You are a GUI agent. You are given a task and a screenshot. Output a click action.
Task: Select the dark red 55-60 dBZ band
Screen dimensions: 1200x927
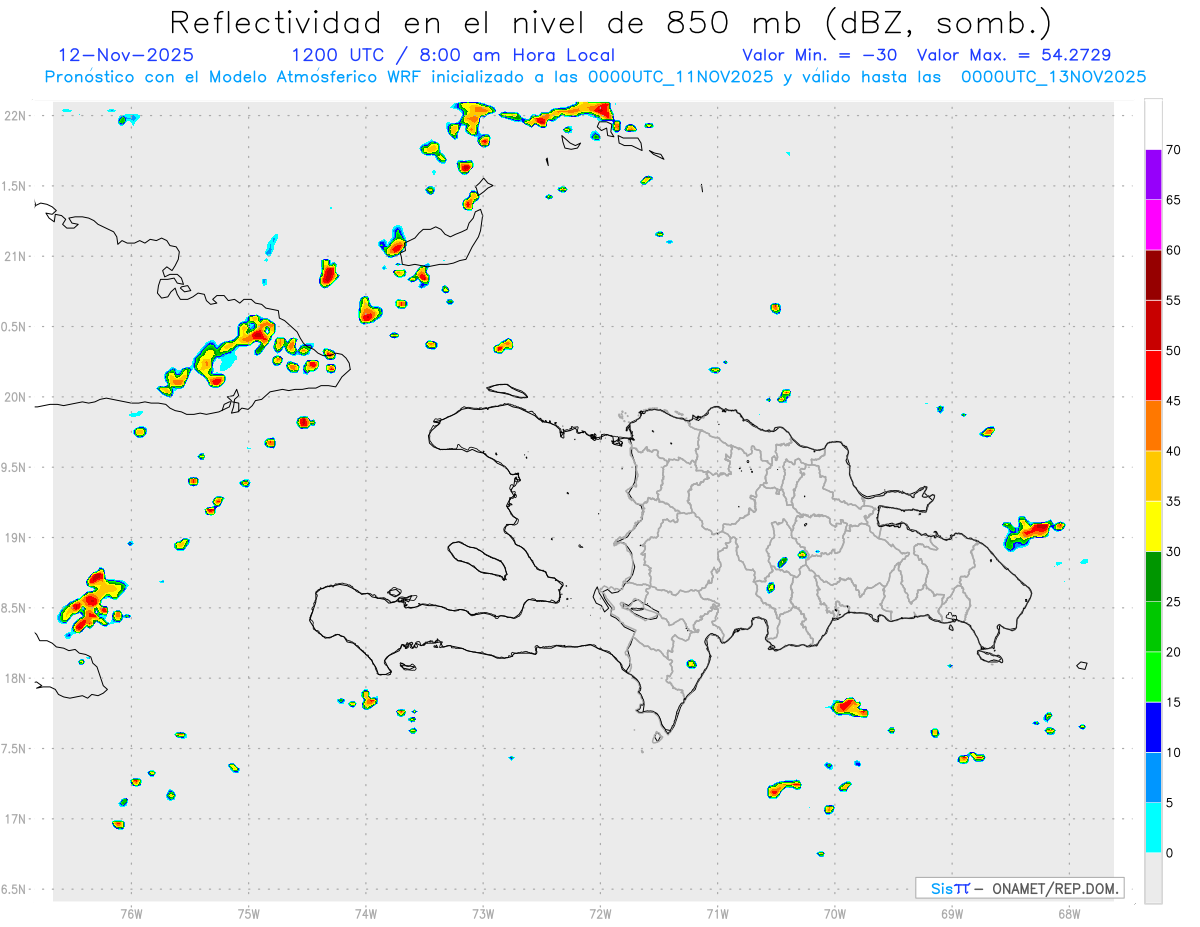(1153, 275)
